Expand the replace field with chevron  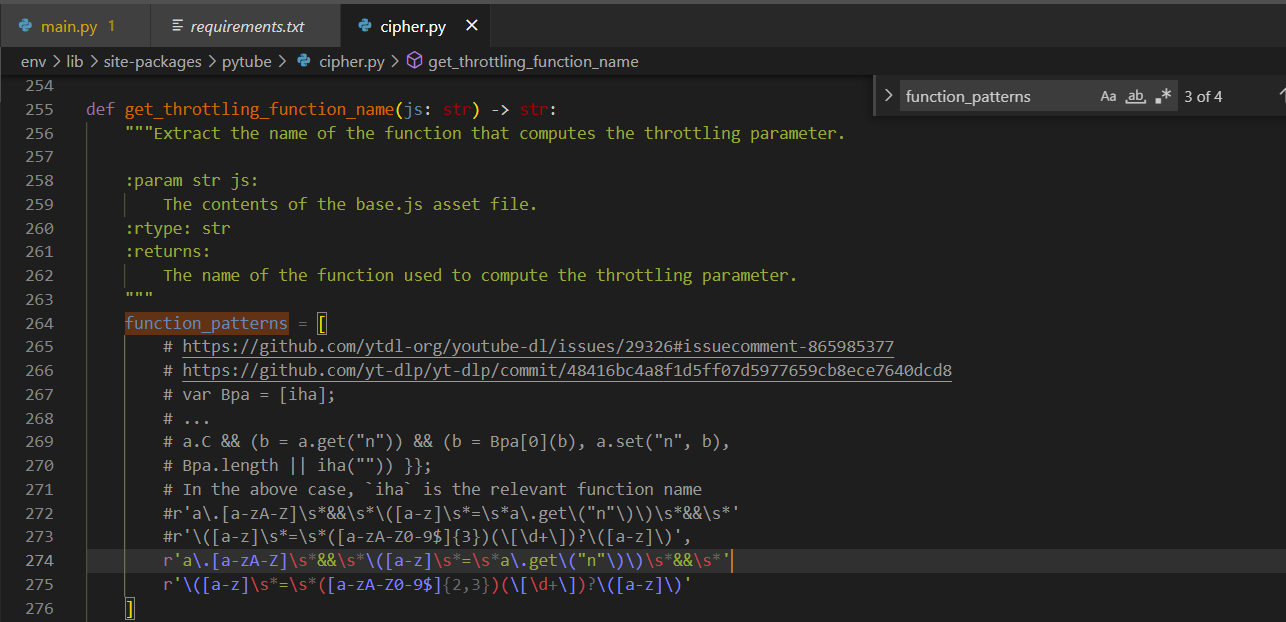(888, 96)
